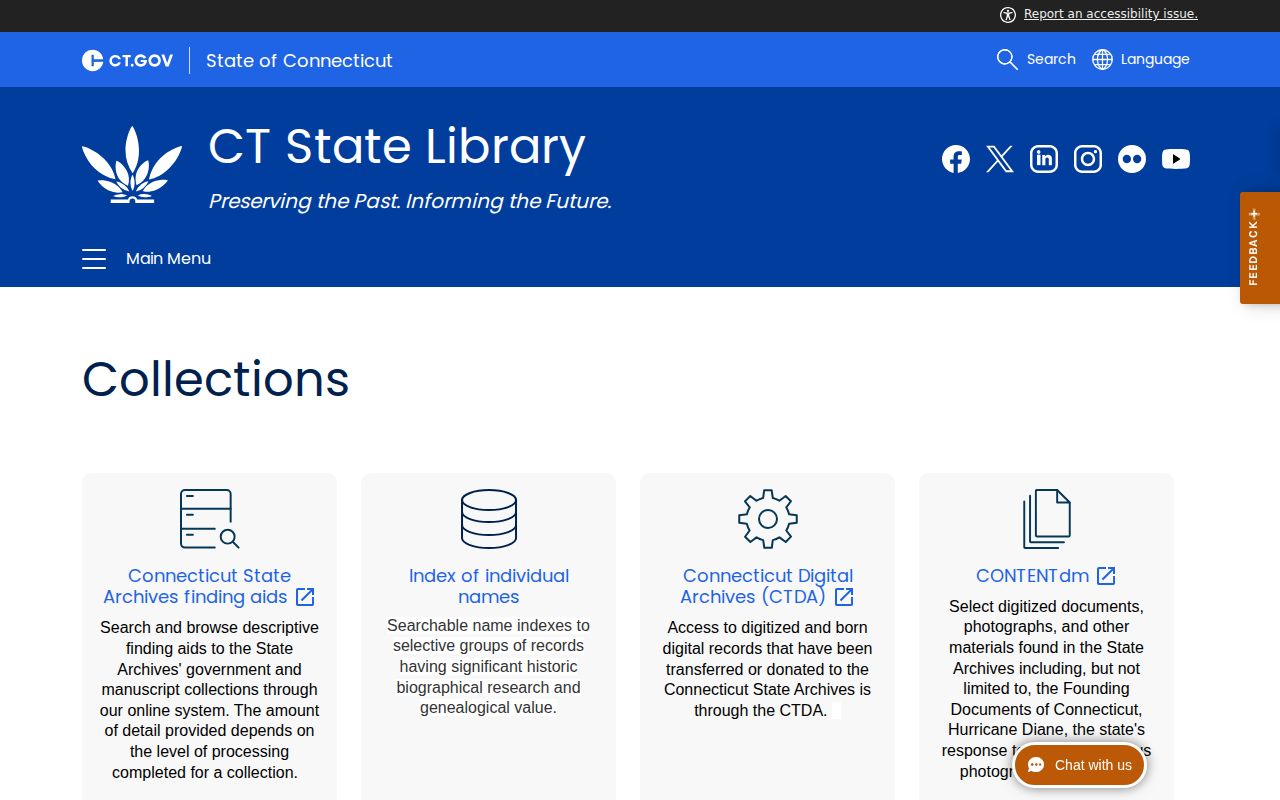1280x800 pixels.
Task: Click the CT State Library title
Action: [397, 147]
